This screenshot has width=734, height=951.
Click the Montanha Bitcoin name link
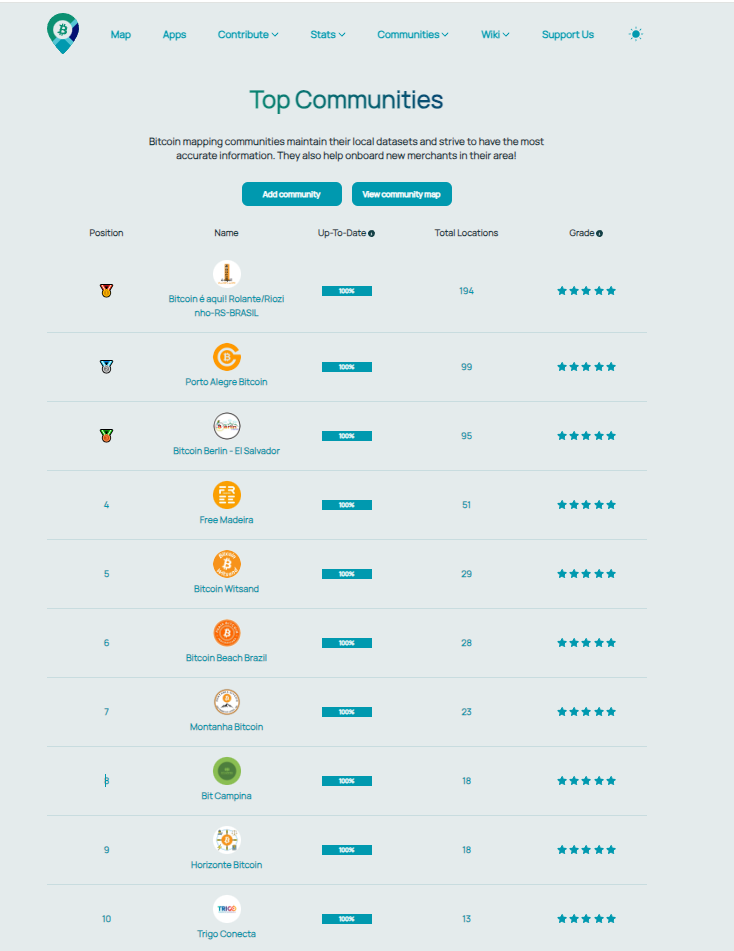[227, 727]
